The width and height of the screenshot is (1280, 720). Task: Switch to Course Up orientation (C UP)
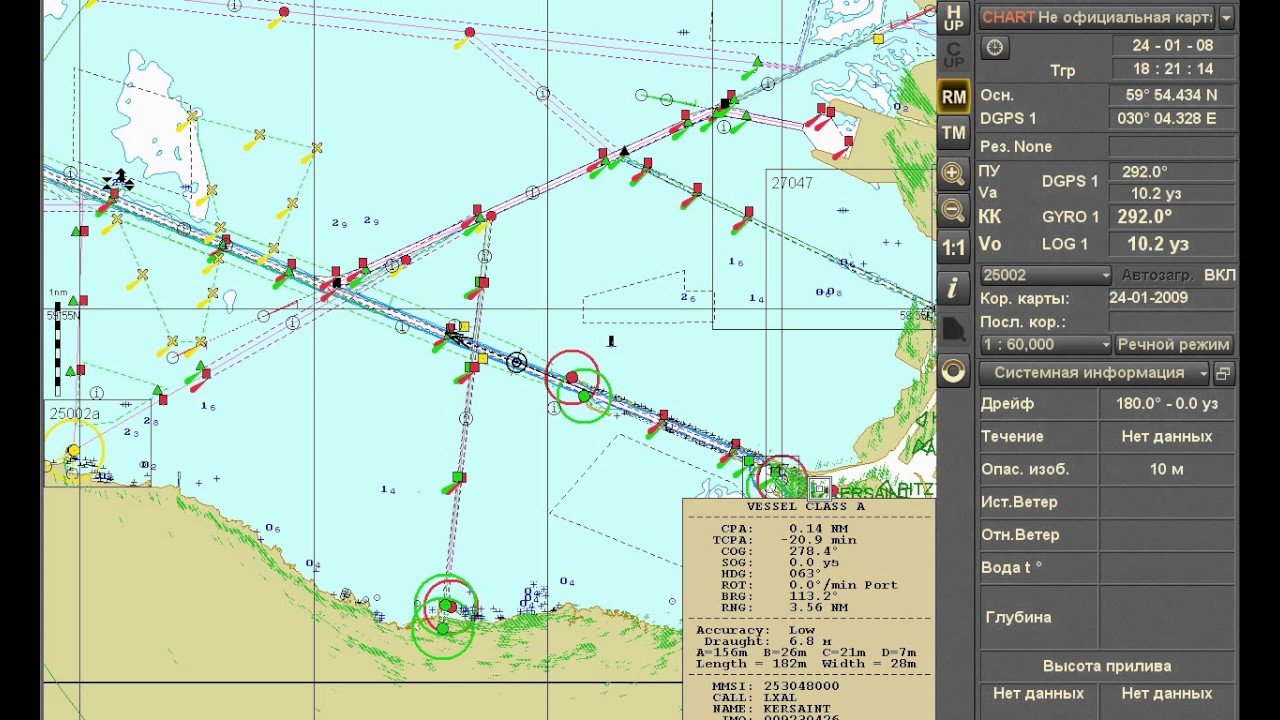pyautogui.click(x=954, y=55)
